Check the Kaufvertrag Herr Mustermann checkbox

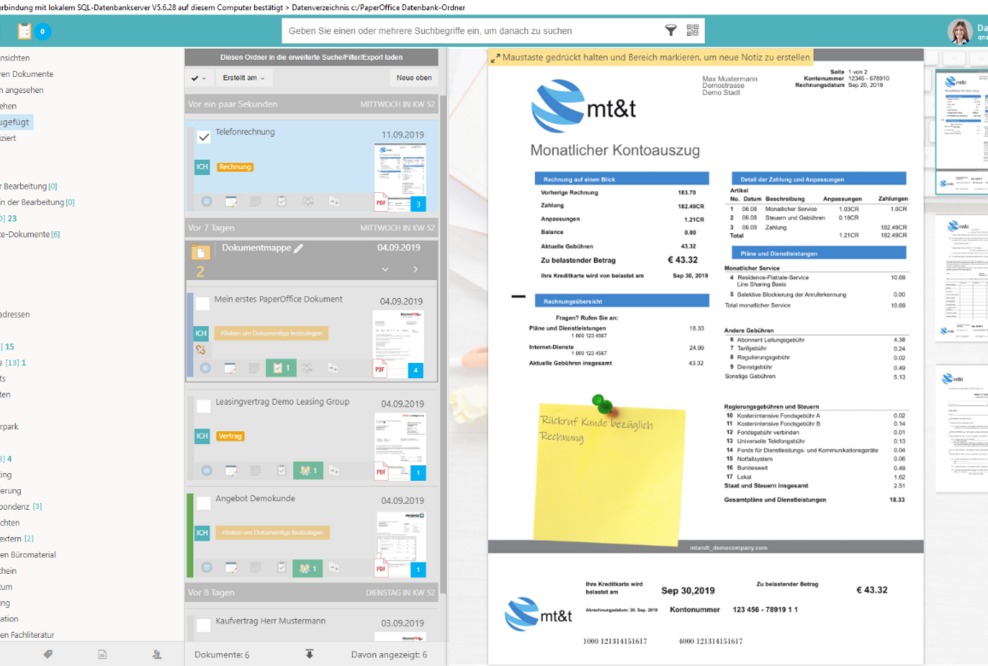coord(206,623)
